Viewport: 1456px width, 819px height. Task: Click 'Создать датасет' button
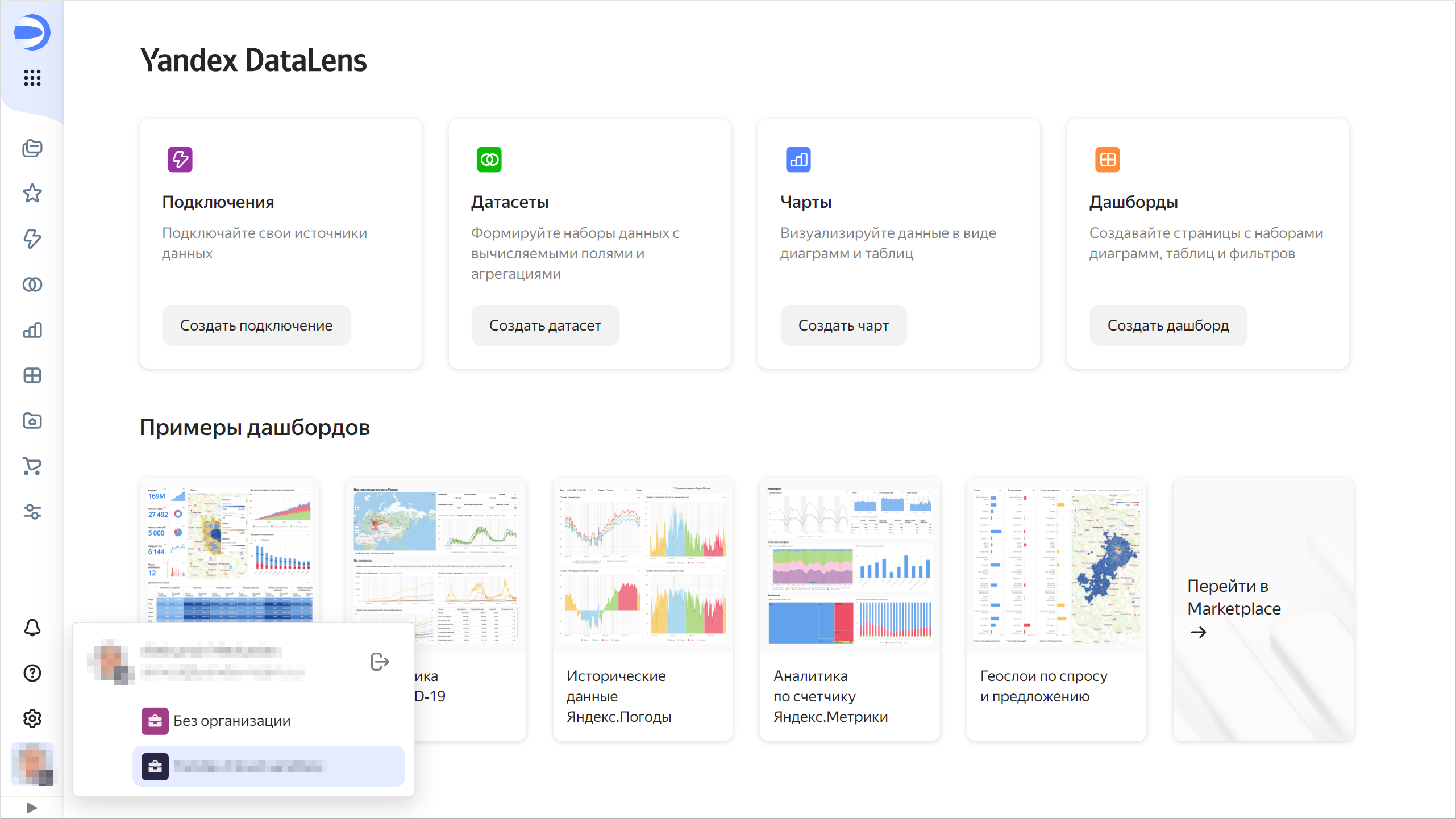point(545,325)
